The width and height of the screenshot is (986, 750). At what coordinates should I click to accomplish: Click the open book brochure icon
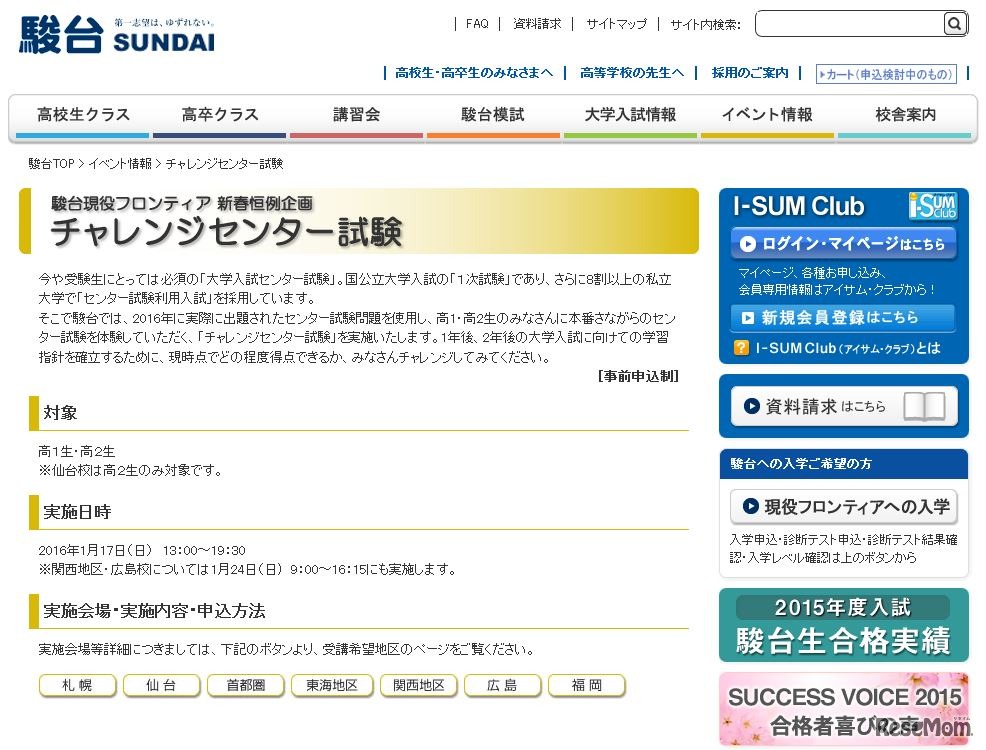[924, 406]
